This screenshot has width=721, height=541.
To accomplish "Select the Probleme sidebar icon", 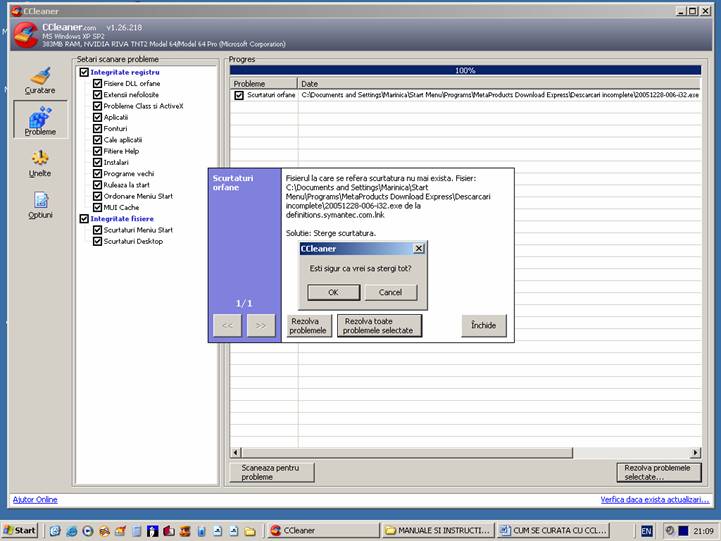I will 40,120.
